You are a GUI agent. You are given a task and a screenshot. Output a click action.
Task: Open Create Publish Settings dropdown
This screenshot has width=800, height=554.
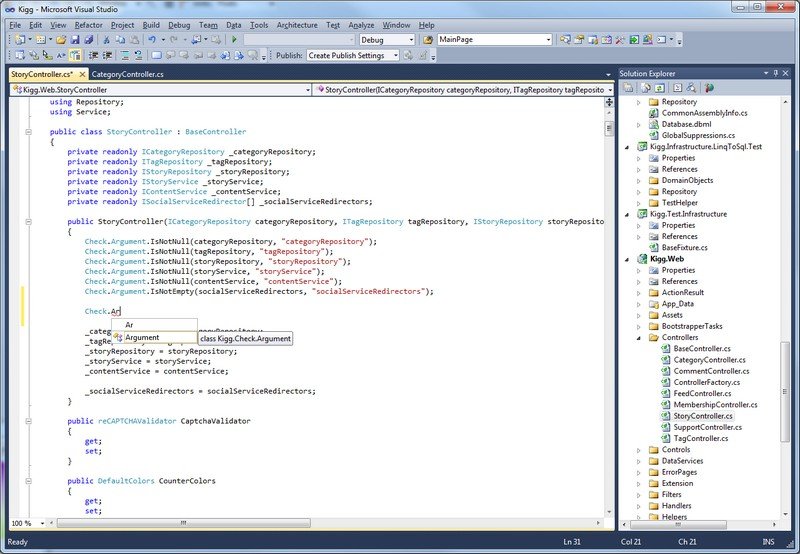coord(394,56)
